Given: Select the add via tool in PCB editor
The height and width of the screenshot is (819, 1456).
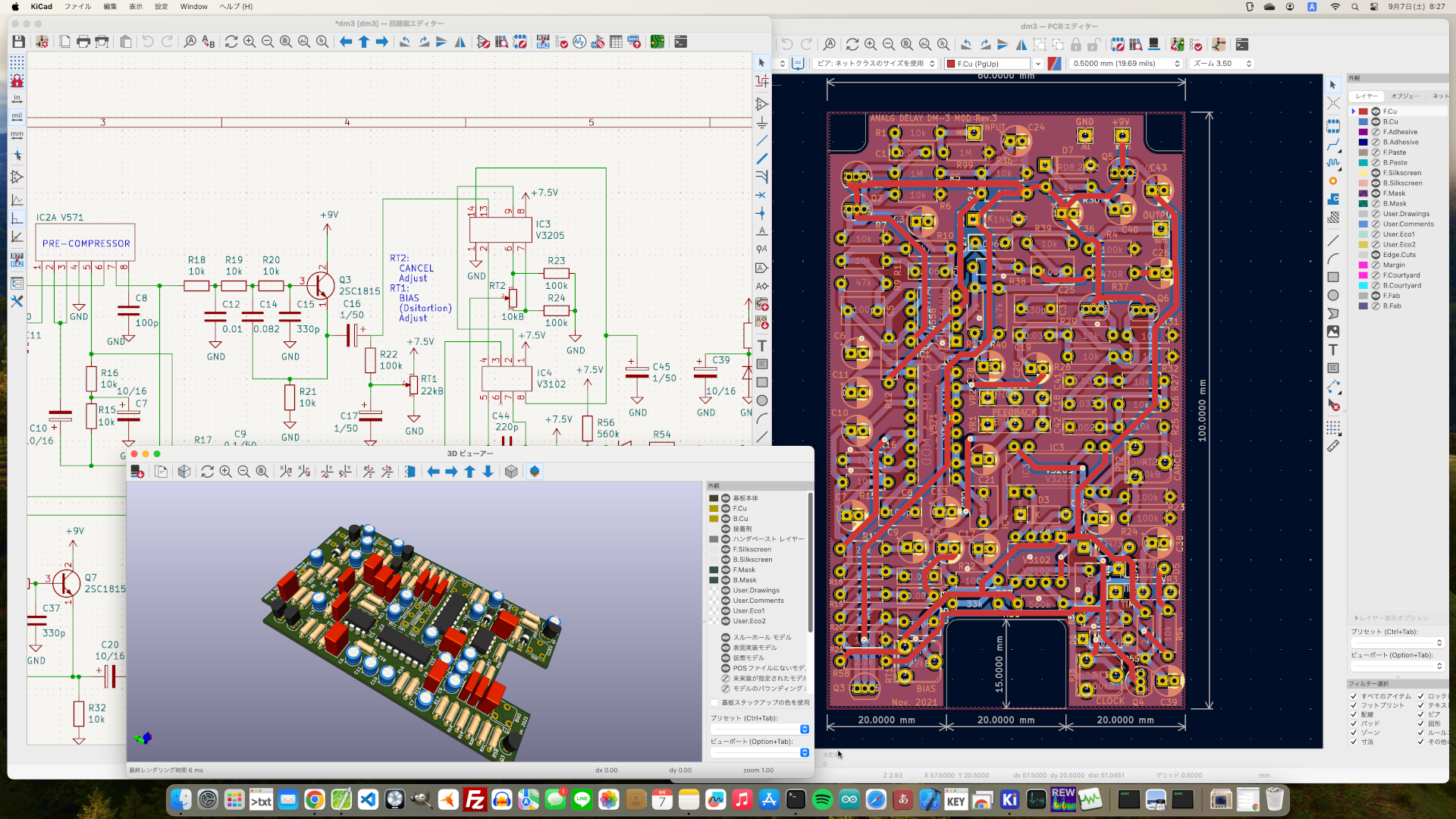Looking at the screenshot, I should coord(1333,180).
